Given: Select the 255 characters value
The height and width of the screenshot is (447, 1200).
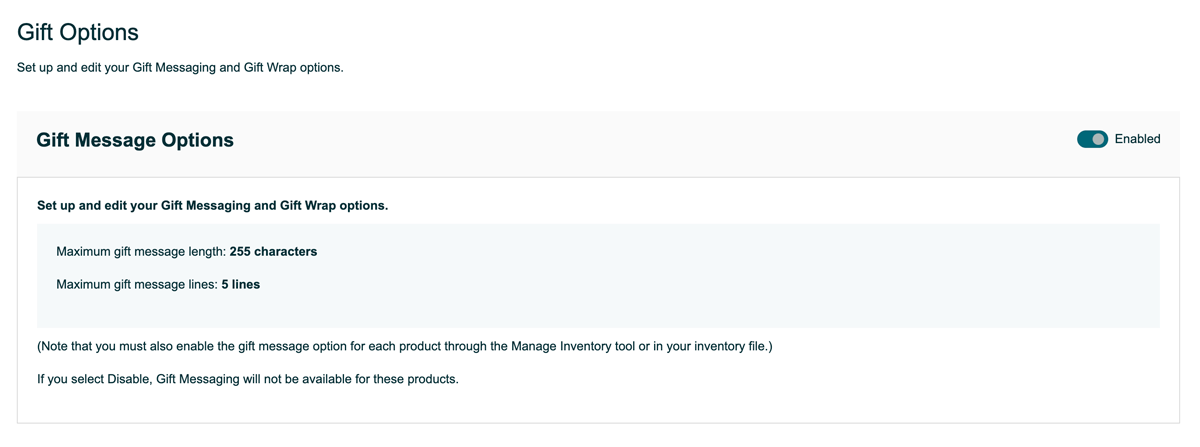Looking at the screenshot, I should coord(273,252).
